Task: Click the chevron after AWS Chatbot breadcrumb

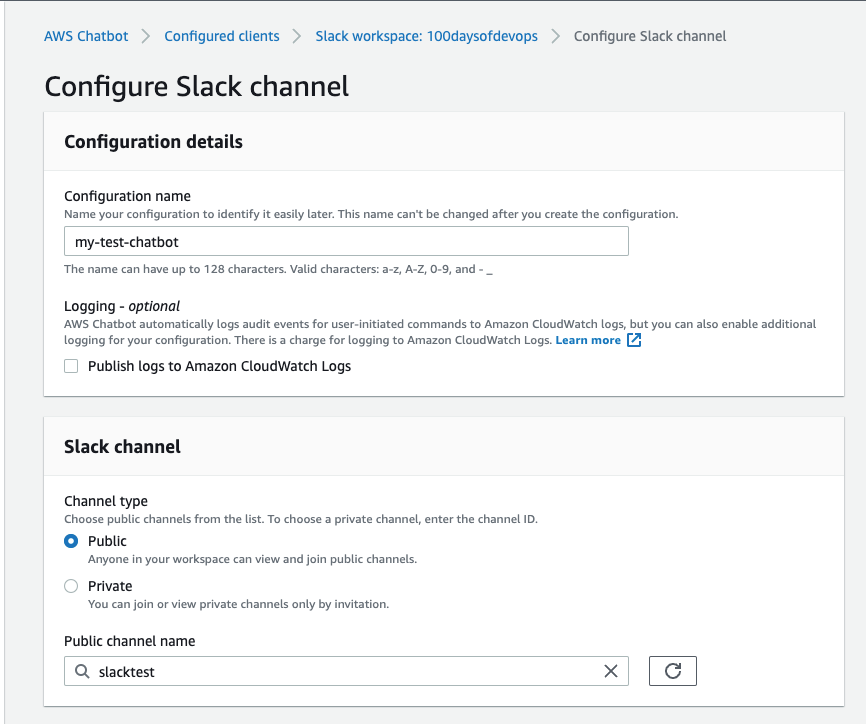Action: [x=146, y=36]
